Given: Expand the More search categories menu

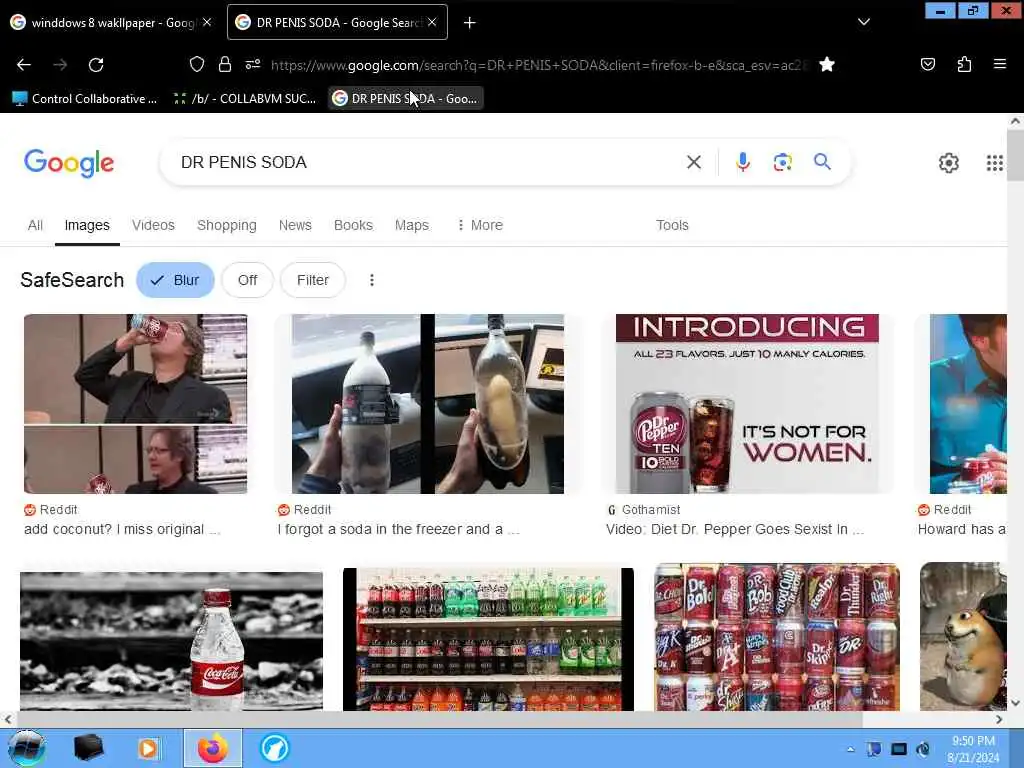Looking at the screenshot, I should (480, 225).
